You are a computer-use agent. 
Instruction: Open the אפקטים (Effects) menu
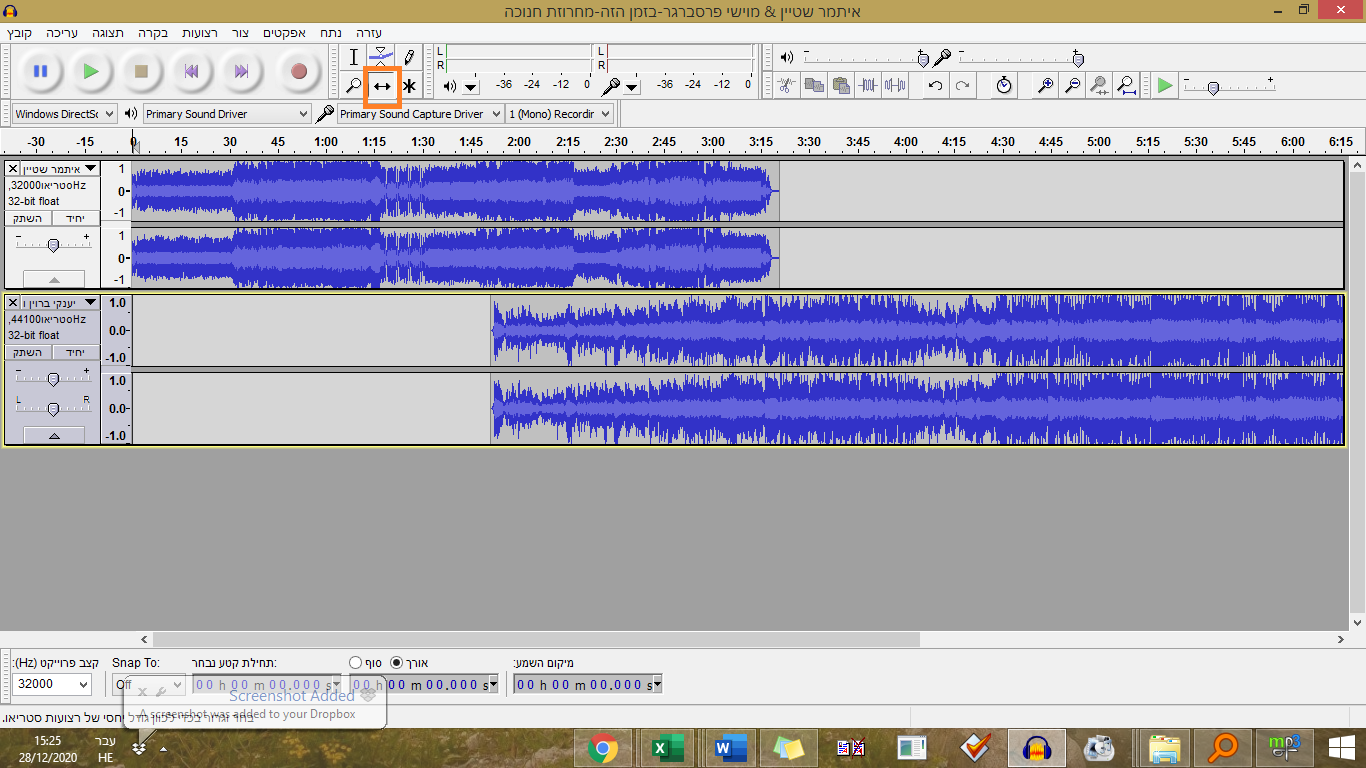(x=284, y=33)
